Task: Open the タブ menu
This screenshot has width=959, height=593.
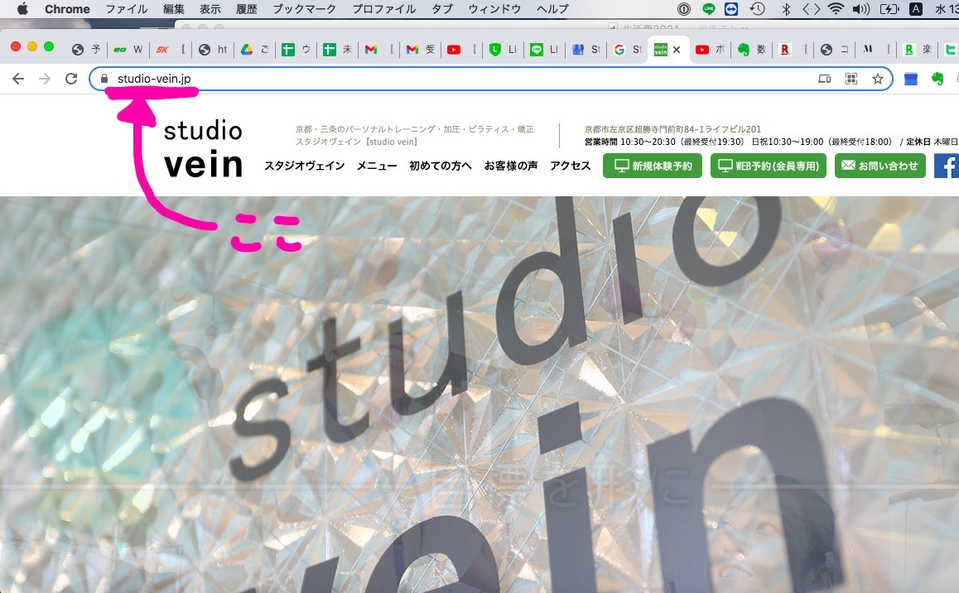Action: (x=442, y=9)
